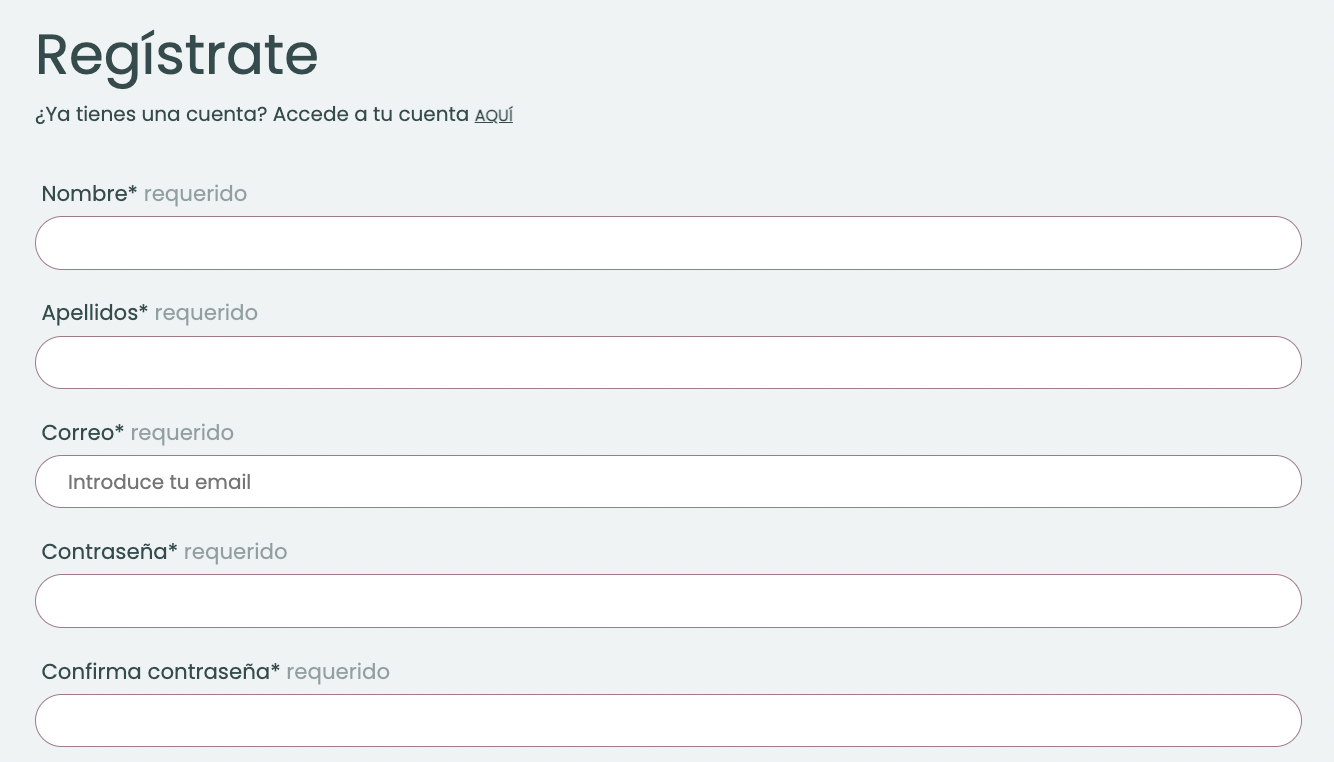Click the Contraseña field label
The width and height of the screenshot is (1334, 762).
[x=104, y=552]
